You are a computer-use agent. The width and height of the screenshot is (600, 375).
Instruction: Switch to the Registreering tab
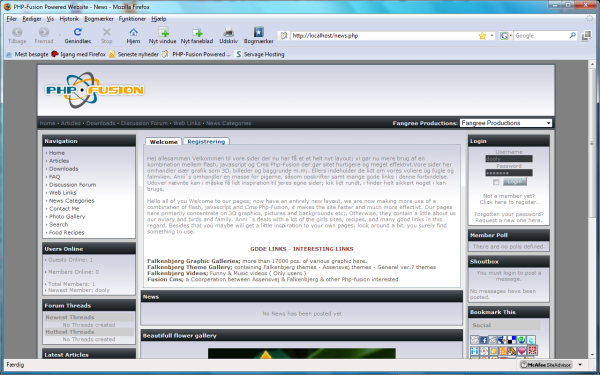click(206, 141)
